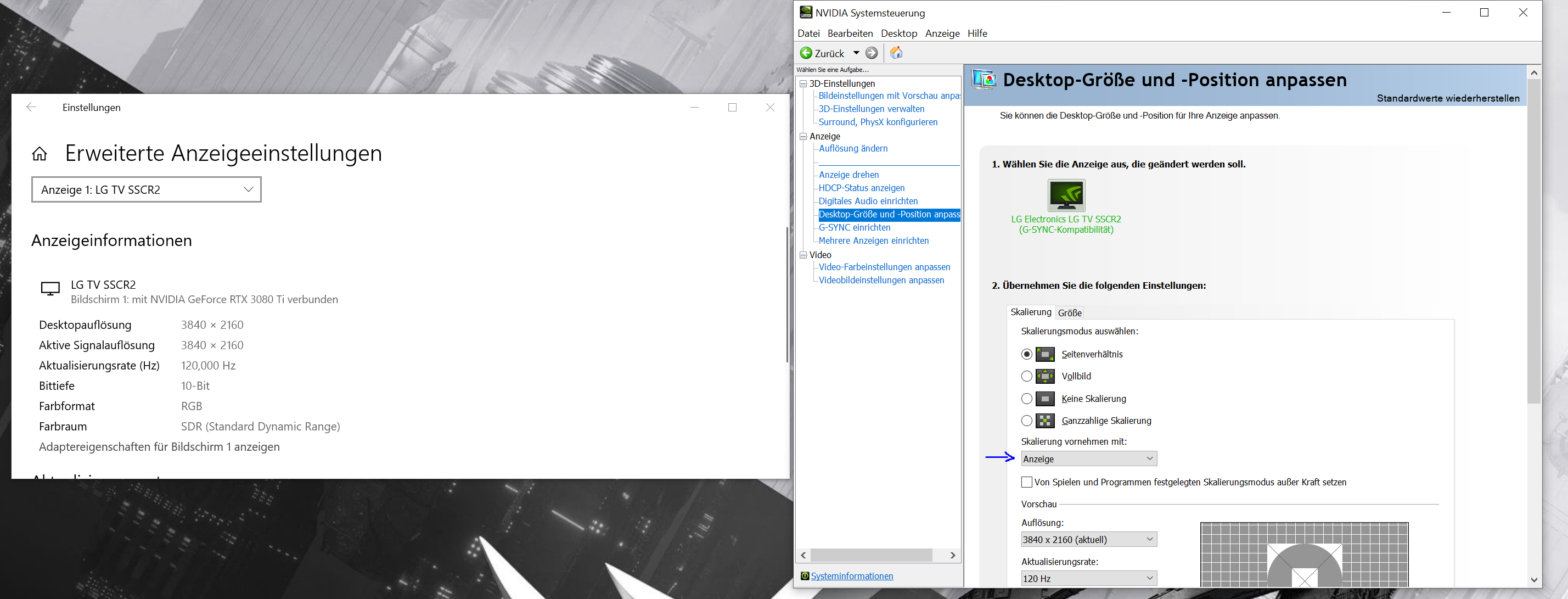Open the Desktop menu

898,33
